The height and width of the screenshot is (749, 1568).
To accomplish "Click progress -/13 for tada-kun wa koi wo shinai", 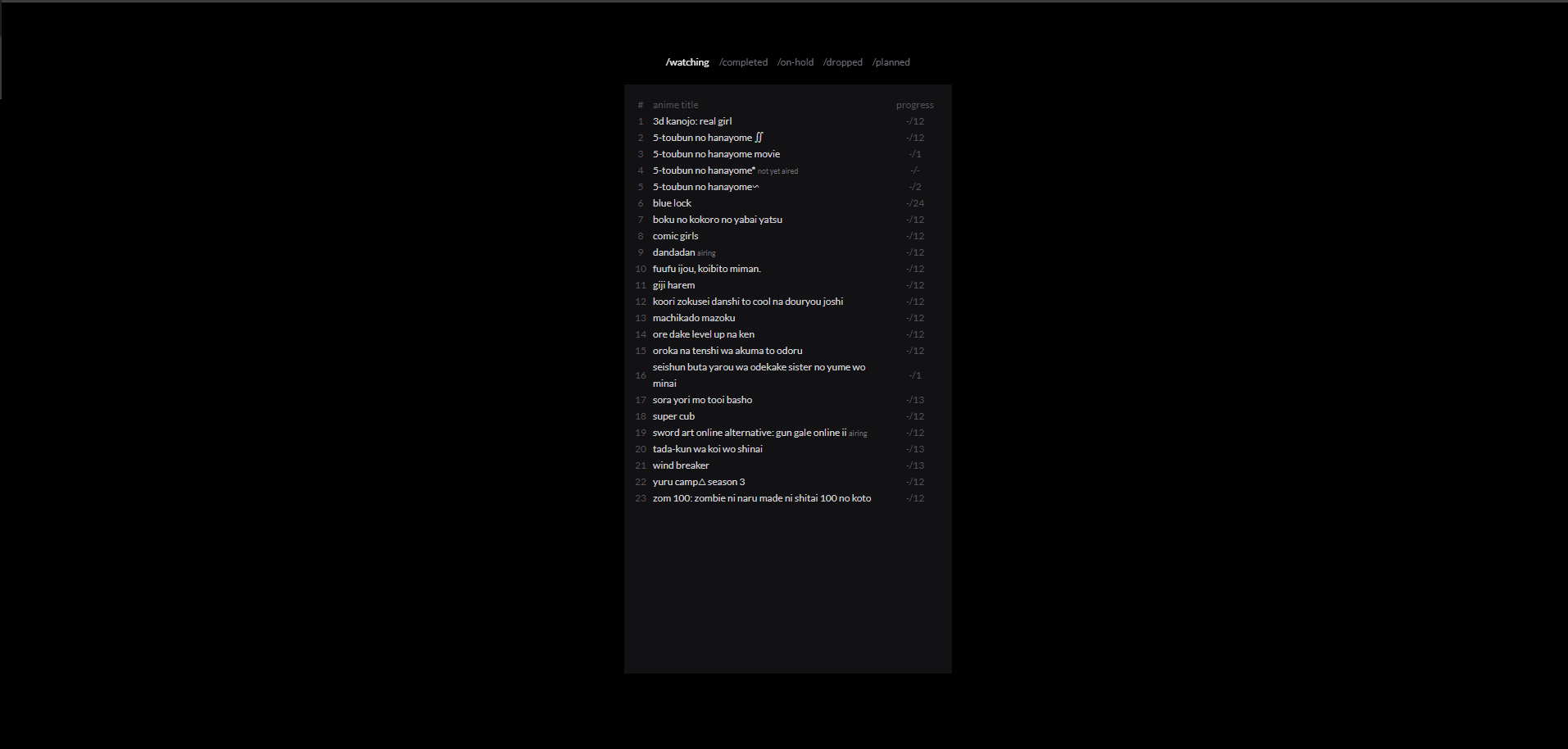I will (915, 449).
